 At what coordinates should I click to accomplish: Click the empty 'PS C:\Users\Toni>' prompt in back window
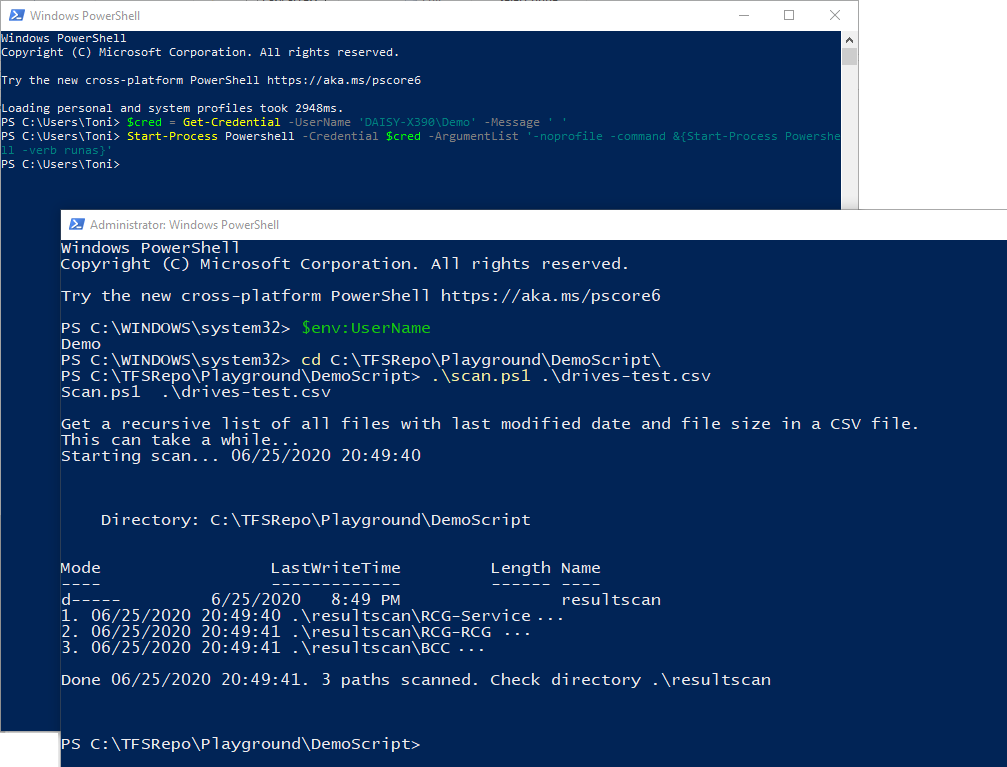click(x=60, y=164)
